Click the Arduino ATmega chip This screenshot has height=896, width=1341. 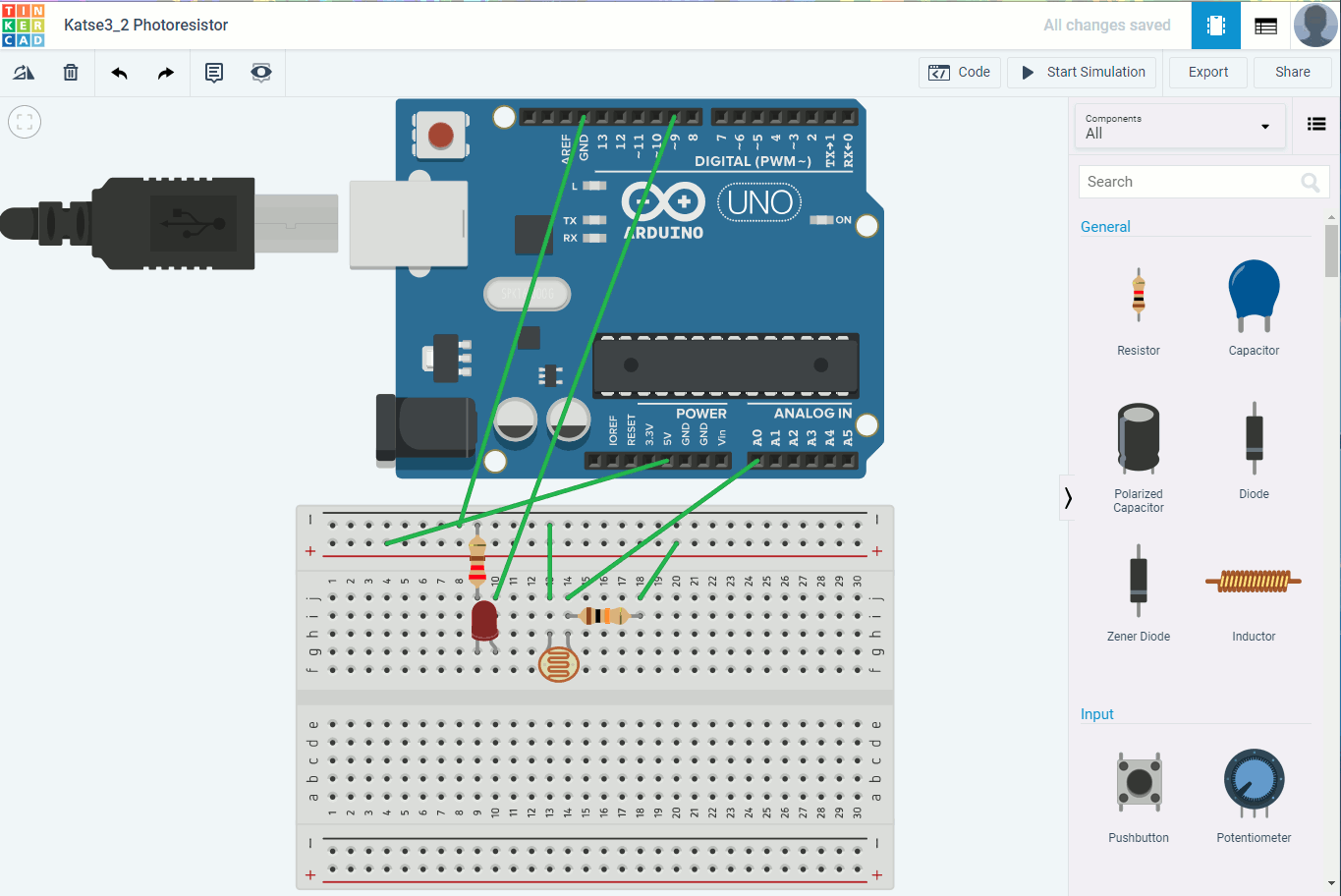click(726, 365)
